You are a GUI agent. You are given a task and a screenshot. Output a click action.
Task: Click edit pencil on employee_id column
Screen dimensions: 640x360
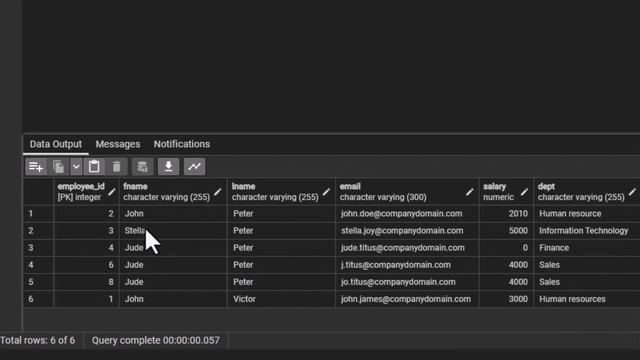[x=111, y=192]
